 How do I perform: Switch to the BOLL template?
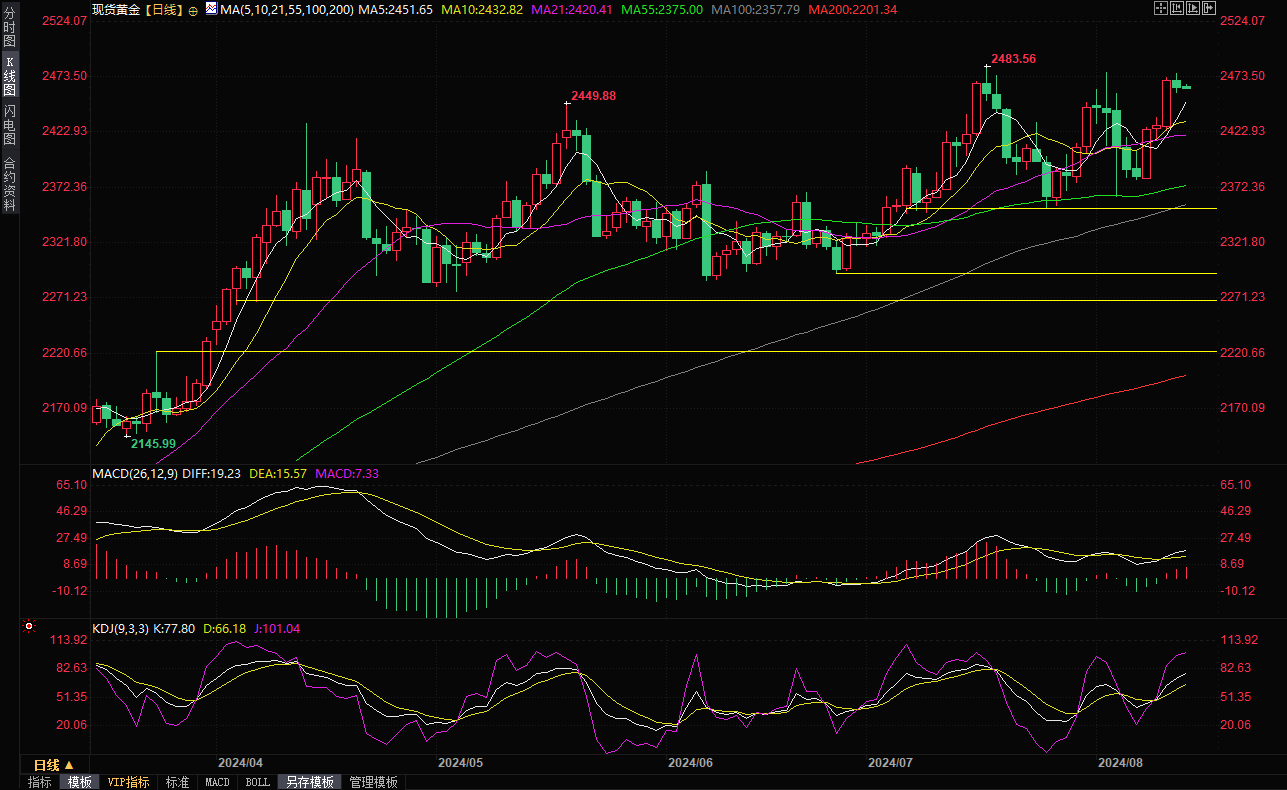click(258, 782)
